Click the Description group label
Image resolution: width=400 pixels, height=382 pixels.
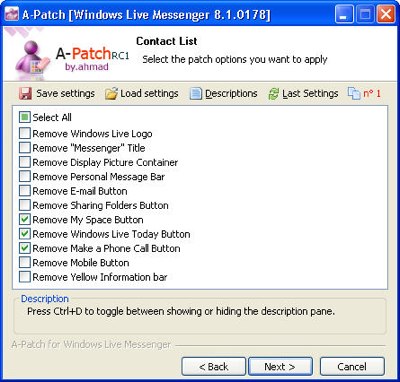coord(45,299)
